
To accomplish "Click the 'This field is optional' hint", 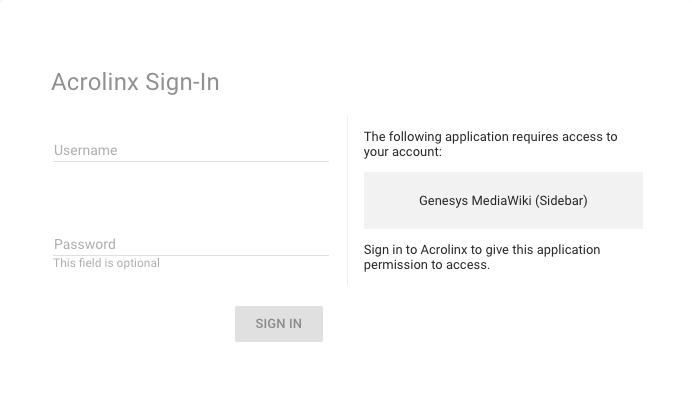I will pyautogui.click(x=106, y=263).
